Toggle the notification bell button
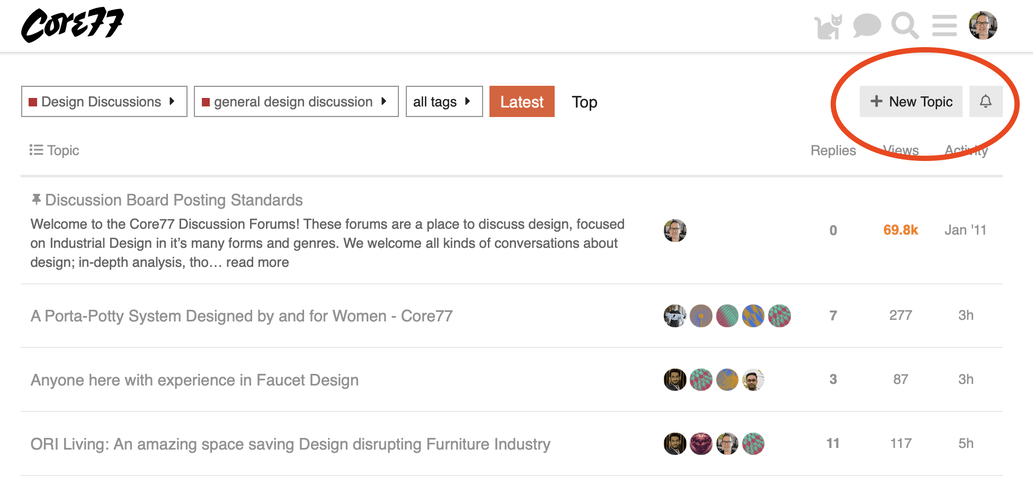The width and height of the screenshot is (1033, 484). 985,101
